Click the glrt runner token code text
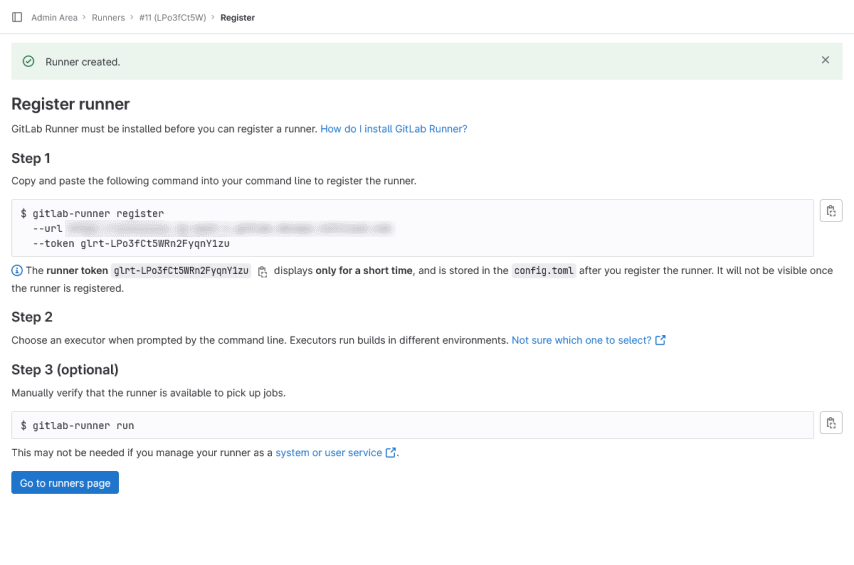This screenshot has height=565, width=854. 181,271
